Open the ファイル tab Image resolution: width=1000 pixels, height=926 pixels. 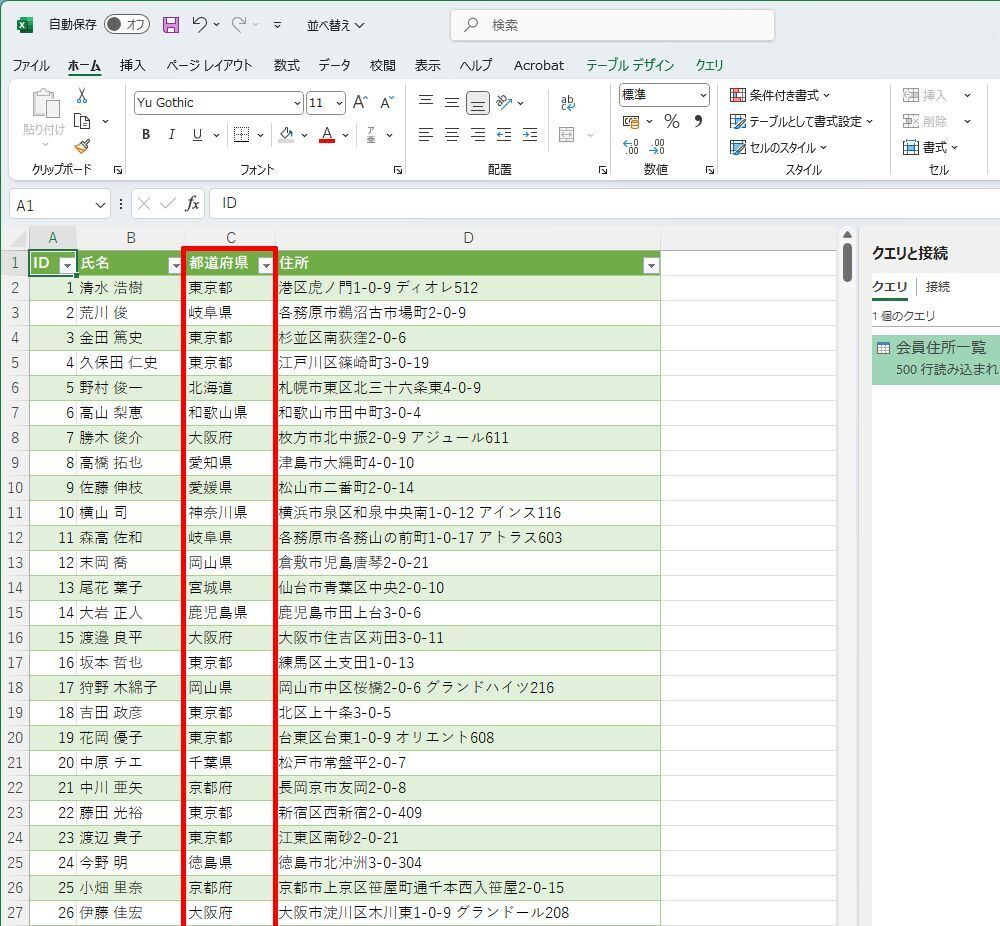coord(31,65)
